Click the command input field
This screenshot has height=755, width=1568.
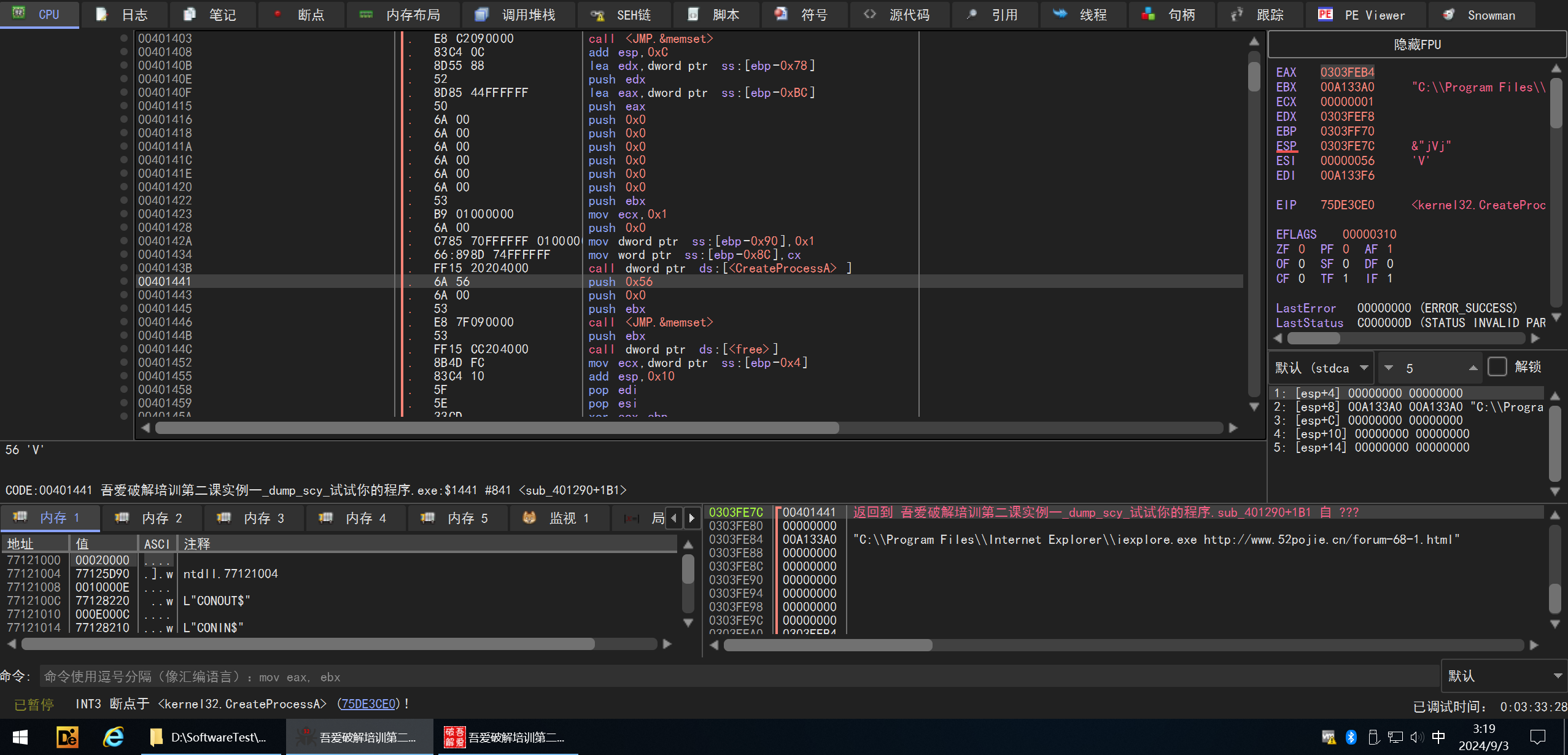[739, 676]
